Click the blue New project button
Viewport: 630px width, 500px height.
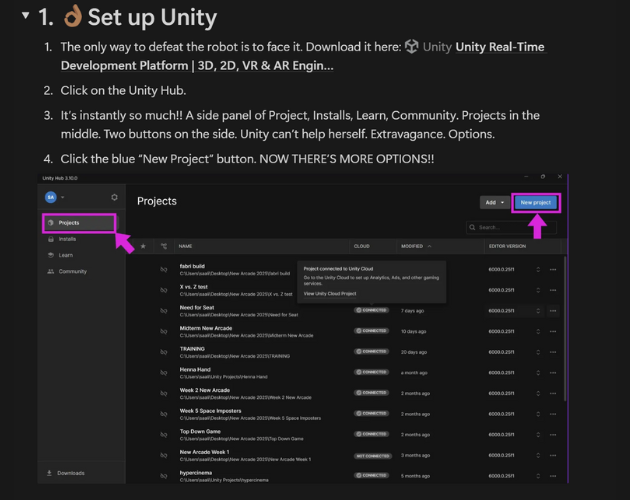(536, 203)
